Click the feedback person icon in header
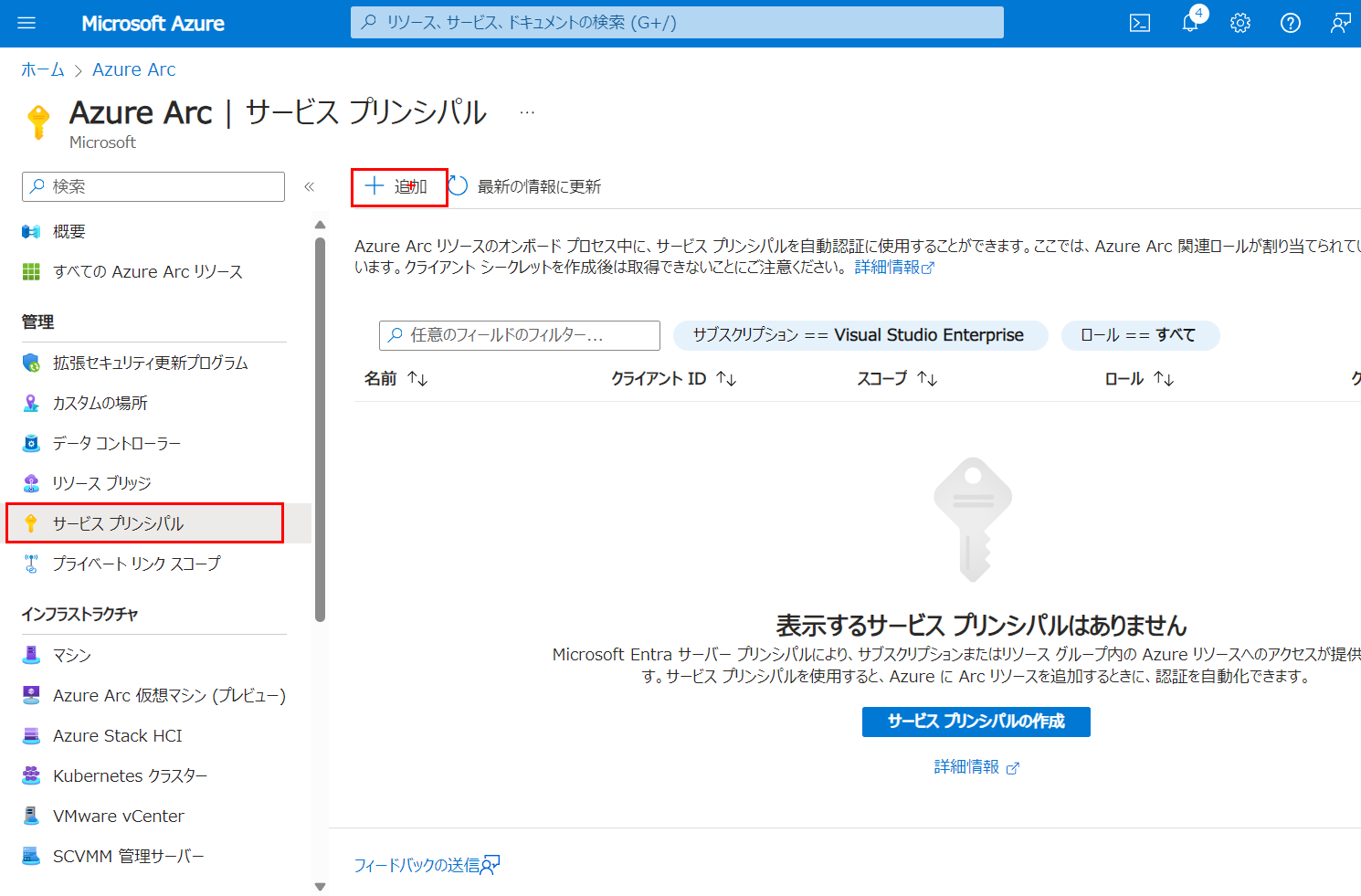 coord(1340,23)
